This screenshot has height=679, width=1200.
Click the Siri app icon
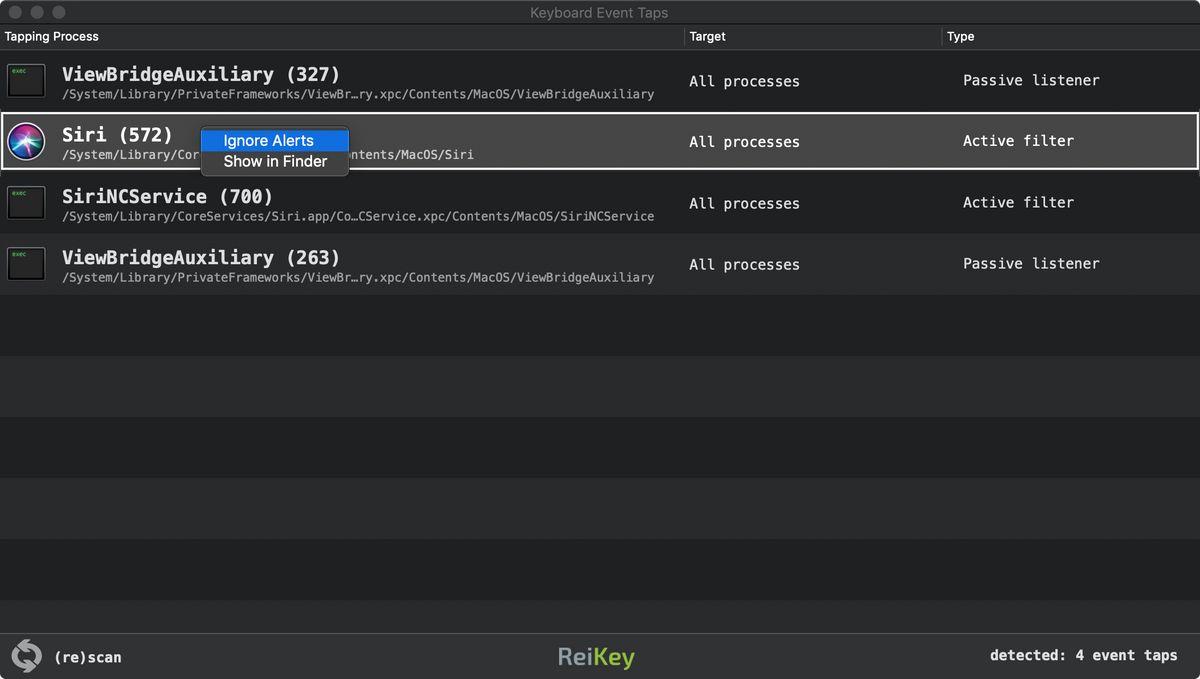tap(26, 142)
